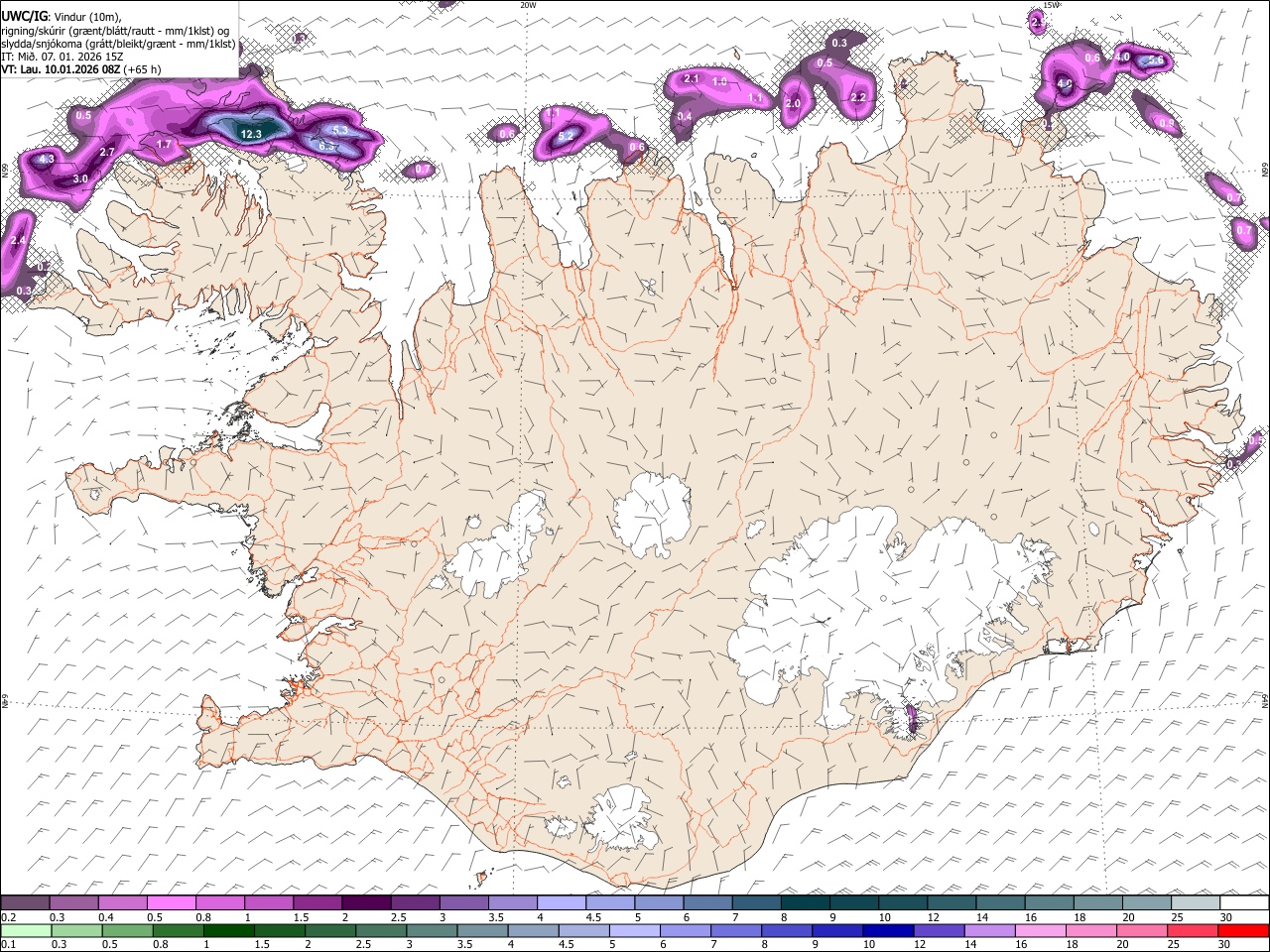Click the 1.0 precipitation label
Image resolution: width=1270 pixels, height=952 pixels.
click(x=720, y=81)
